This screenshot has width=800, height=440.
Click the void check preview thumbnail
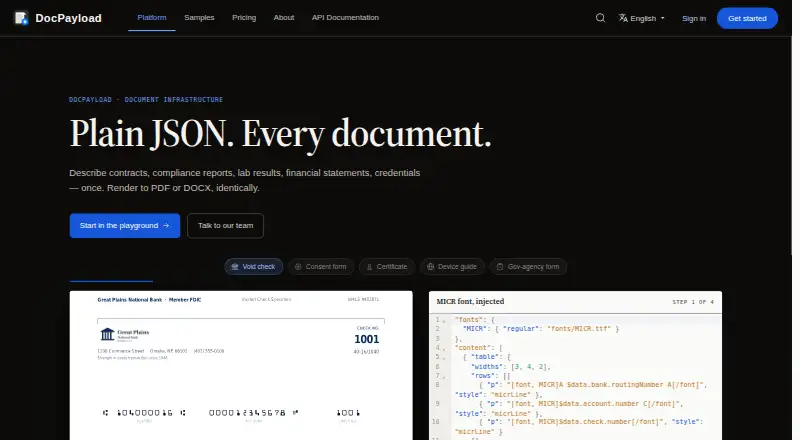[x=241, y=365]
